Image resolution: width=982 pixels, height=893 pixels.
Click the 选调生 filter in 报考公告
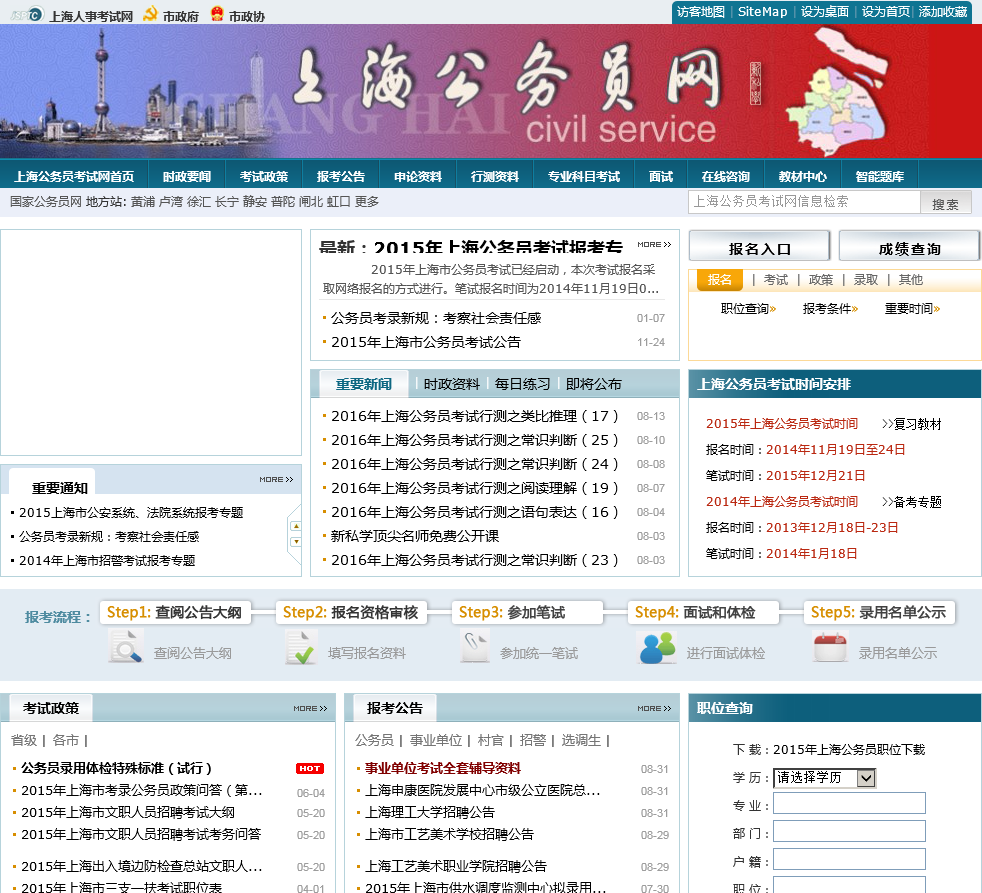coord(581,740)
